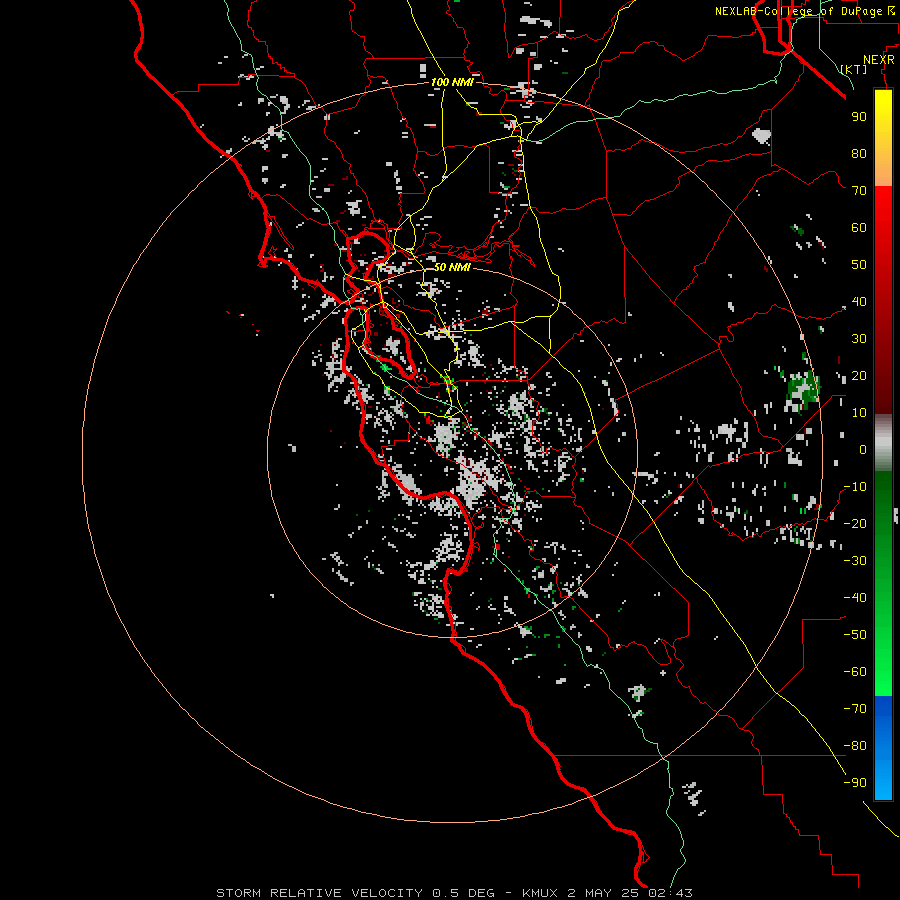
Task: Select the -50 value on the velocity scale
Action: 855,635
